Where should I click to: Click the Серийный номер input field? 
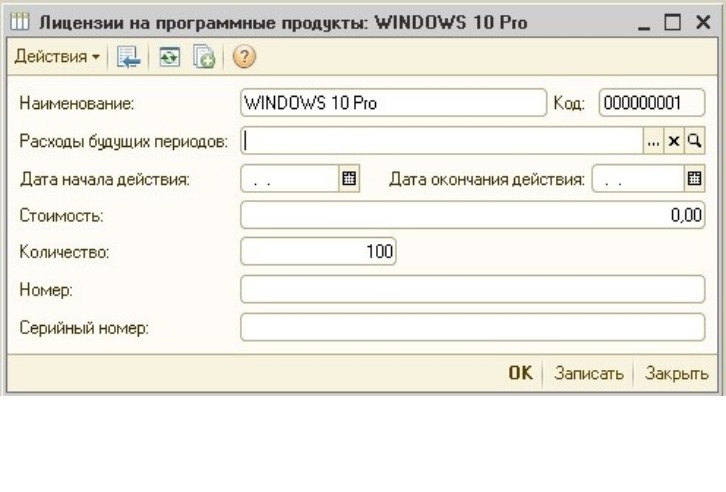(473, 327)
